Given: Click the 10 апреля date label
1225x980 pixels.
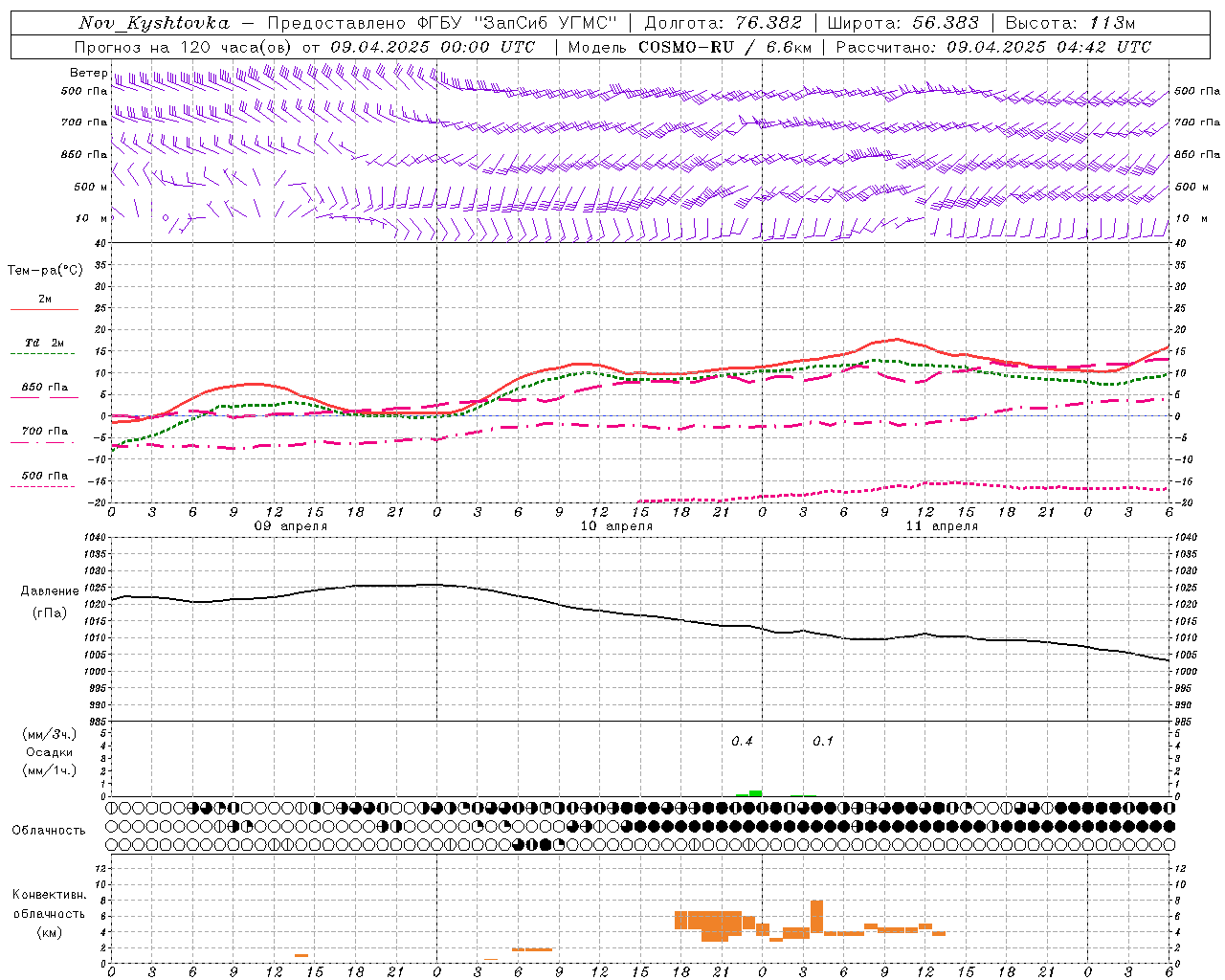Looking at the screenshot, I should (x=616, y=526).
